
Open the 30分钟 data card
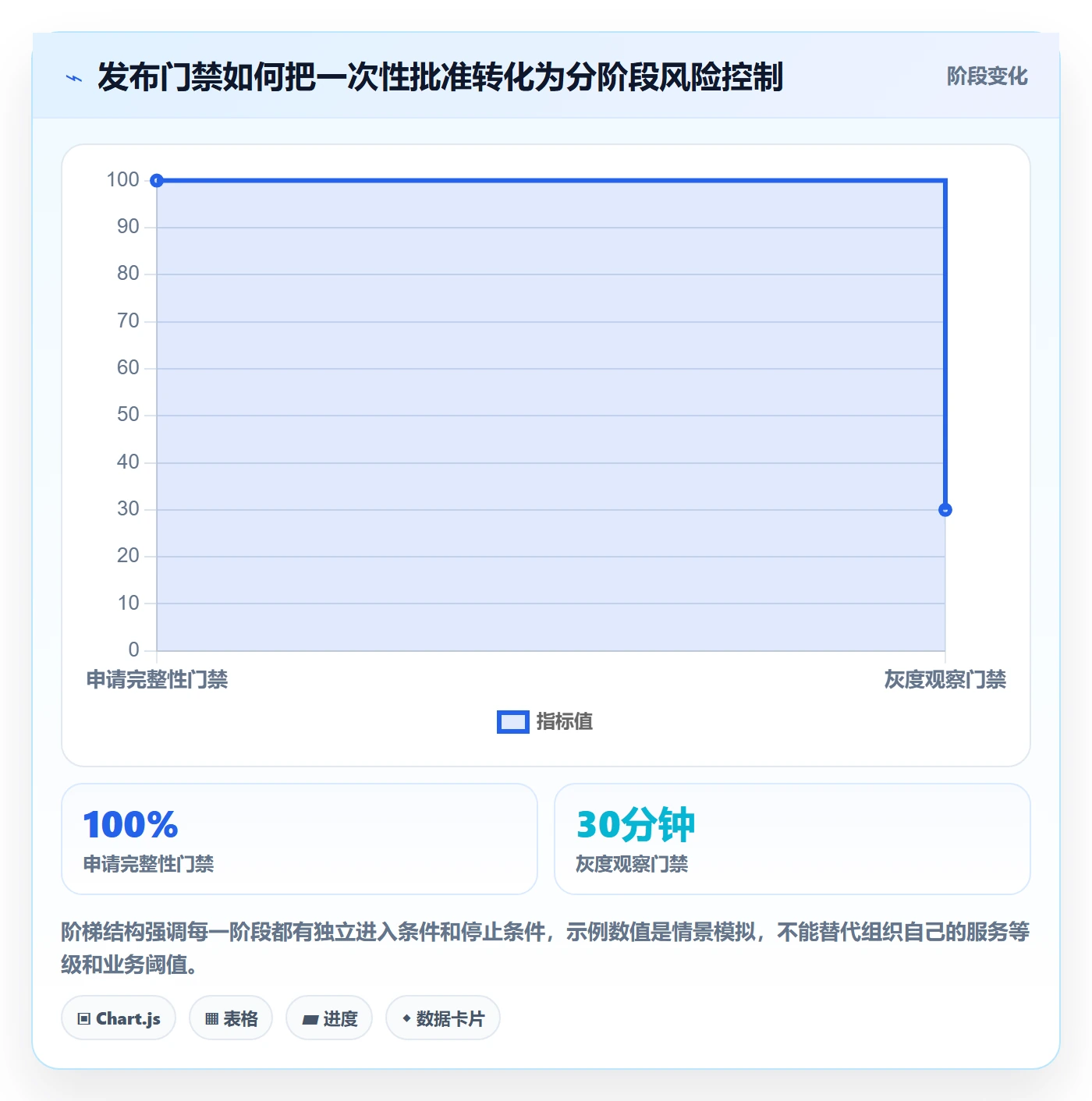pyautogui.click(x=792, y=839)
